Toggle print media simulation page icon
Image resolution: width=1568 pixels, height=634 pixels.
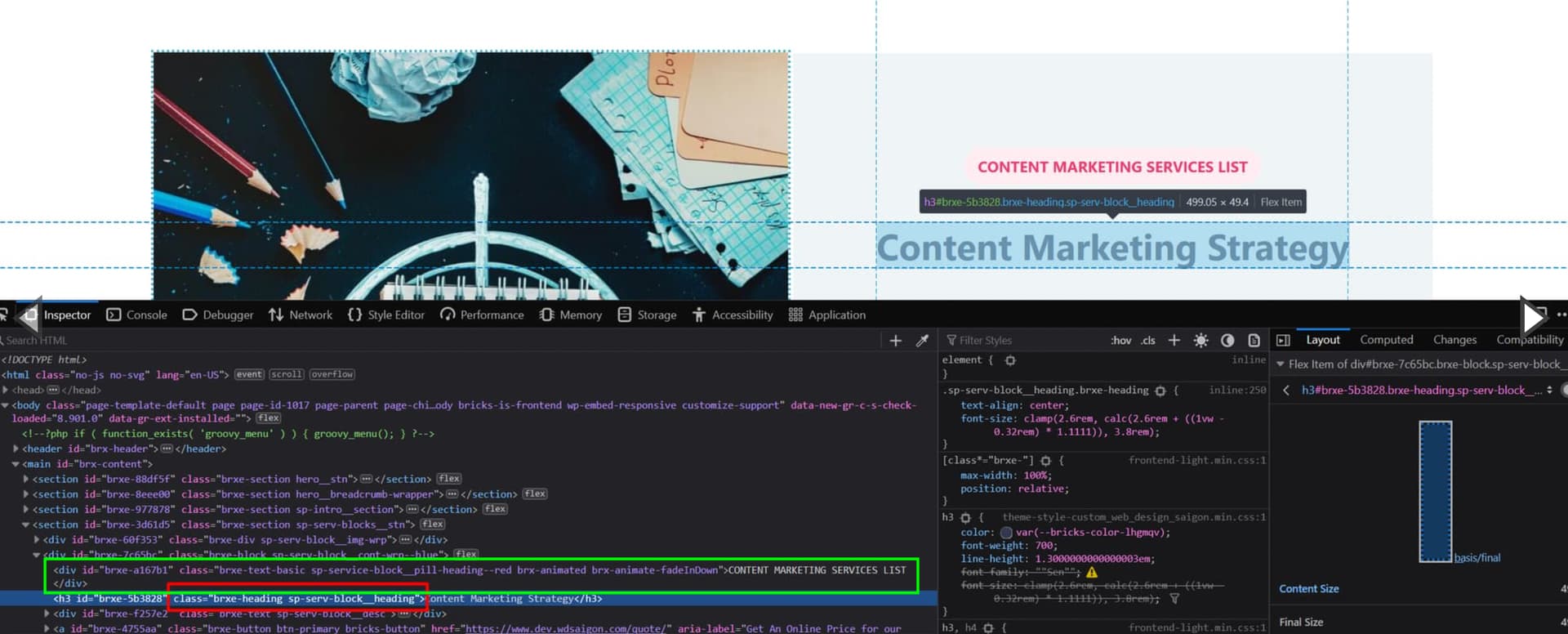1254,340
